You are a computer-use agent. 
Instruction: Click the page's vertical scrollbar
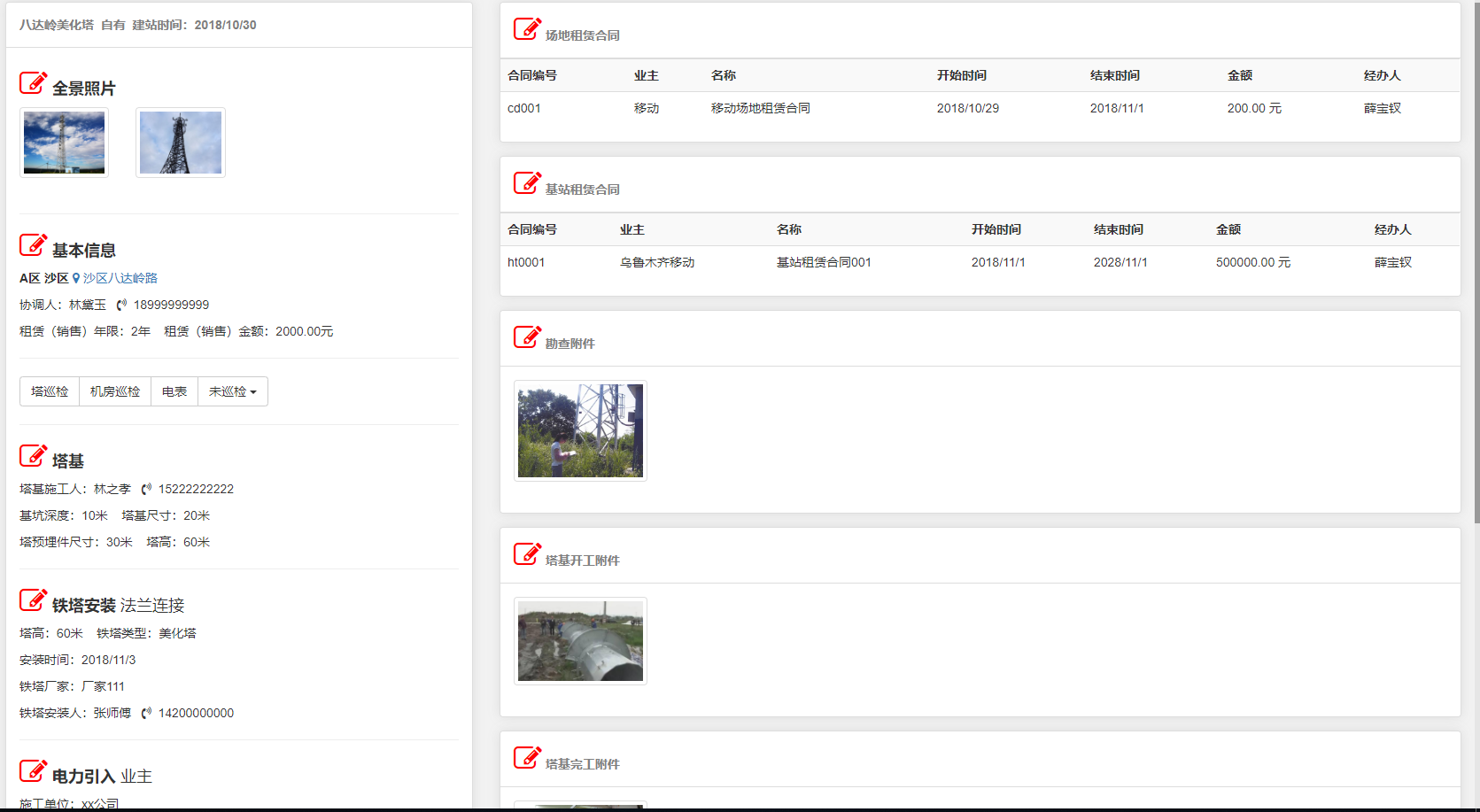coord(1475,266)
